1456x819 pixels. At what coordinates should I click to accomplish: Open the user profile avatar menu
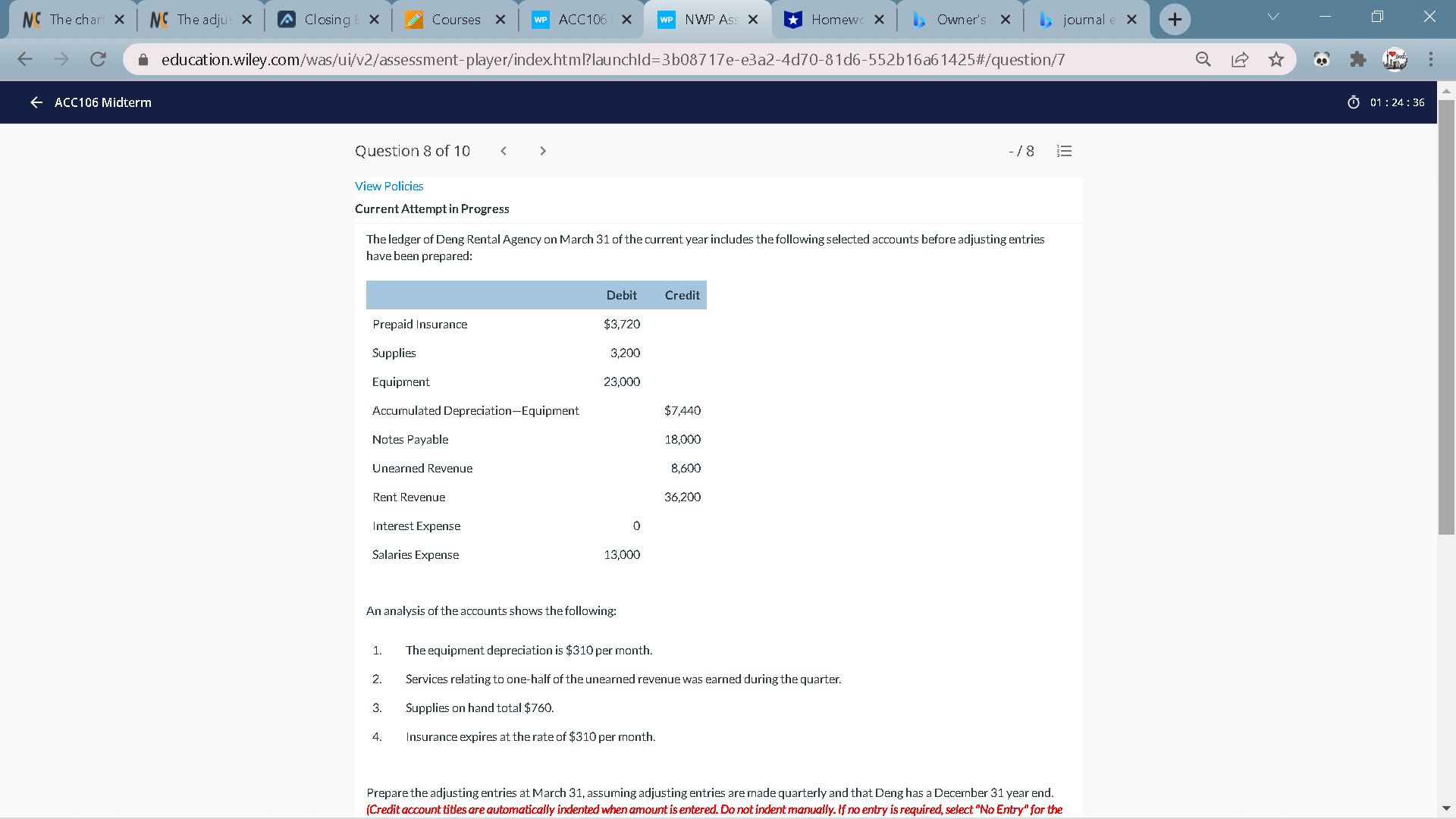click(1395, 59)
